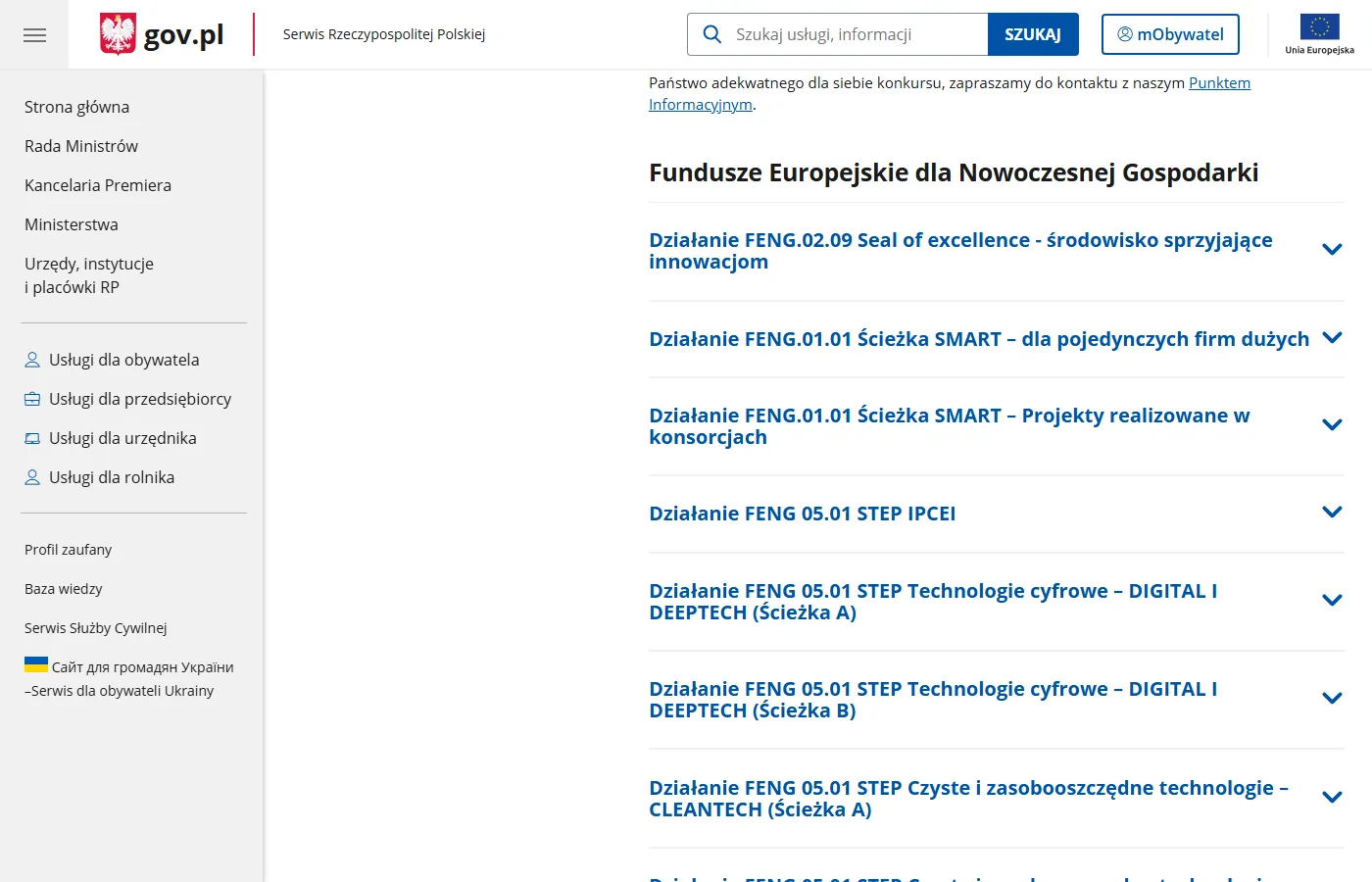Open Działanie FENG 05.01 STEP IPCEI heading
1372x882 pixels.
(x=803, y=514)
